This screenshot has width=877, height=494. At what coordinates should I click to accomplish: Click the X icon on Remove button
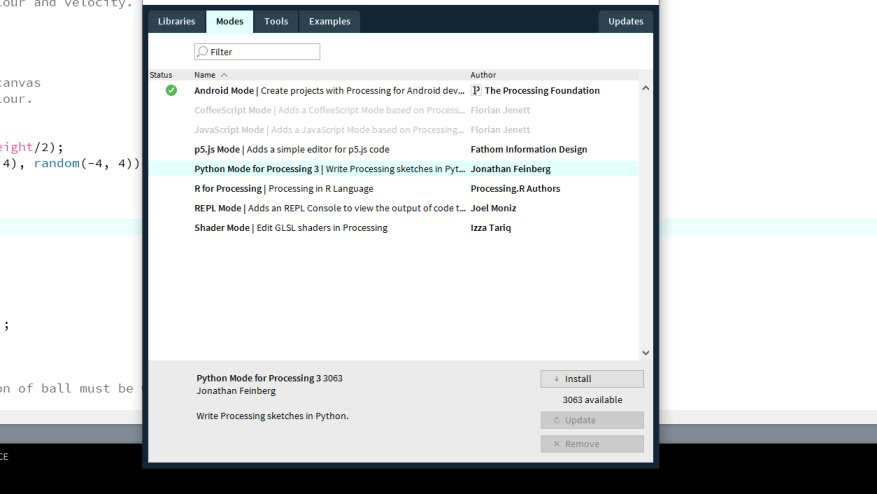pyautogui.click(x=556, y=444)
